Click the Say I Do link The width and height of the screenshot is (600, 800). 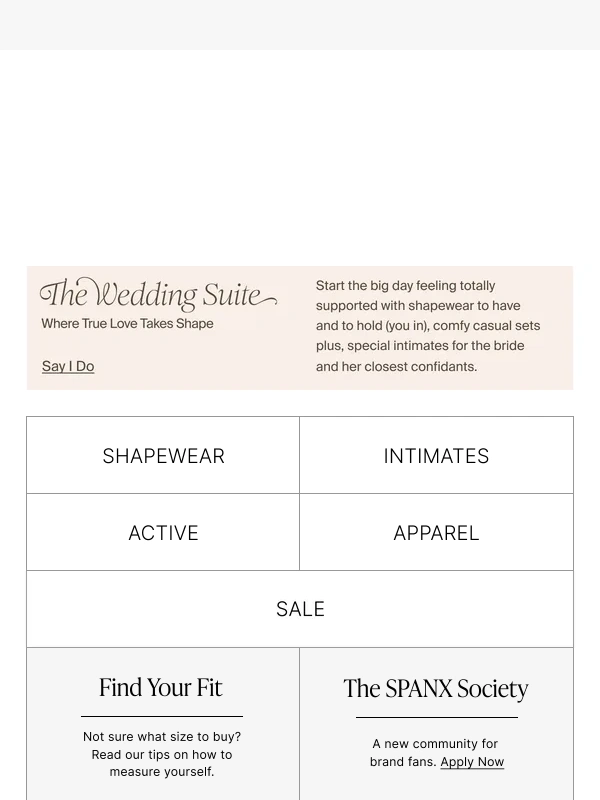[68, 367]
